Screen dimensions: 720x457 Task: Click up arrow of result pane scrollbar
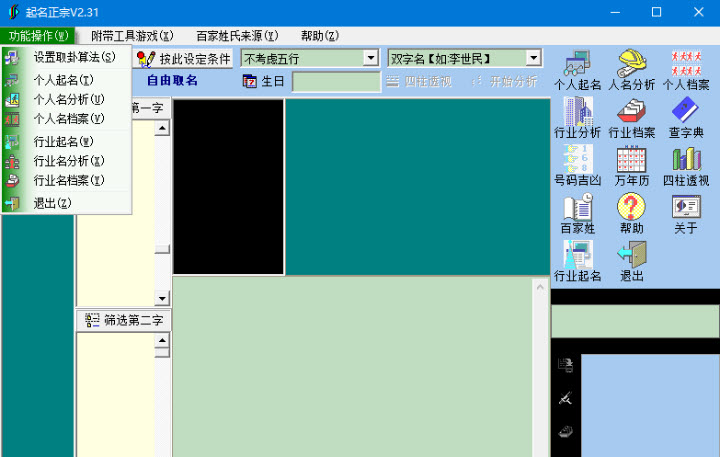(x=540, y=288)
